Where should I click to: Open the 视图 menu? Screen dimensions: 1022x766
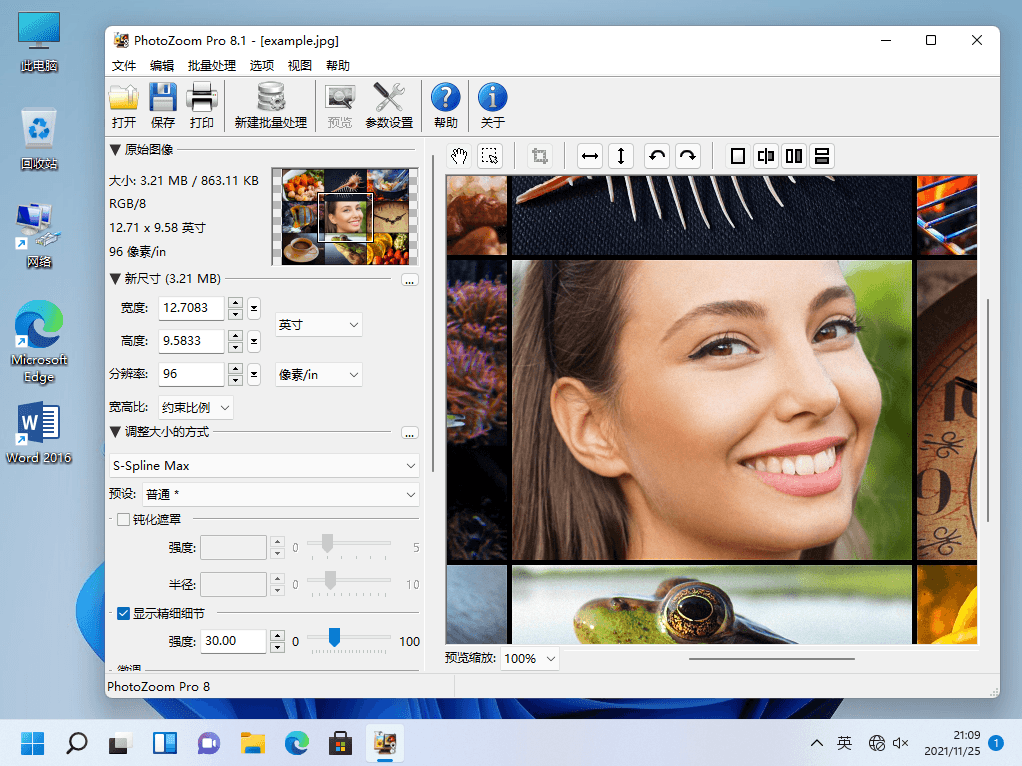(300, 66)
